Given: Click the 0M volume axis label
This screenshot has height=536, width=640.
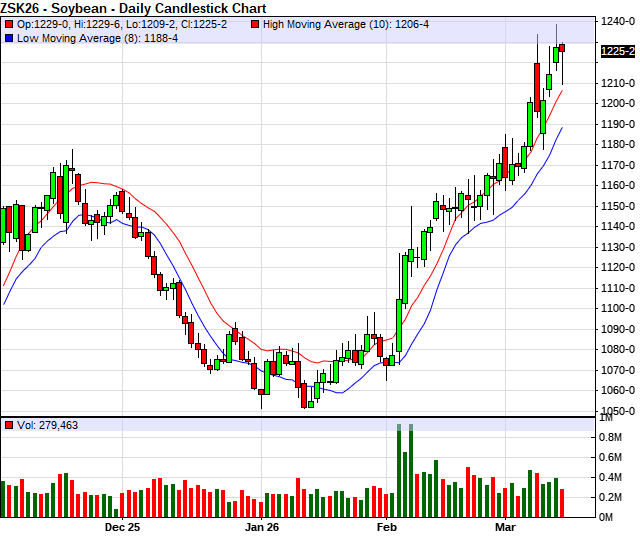Looking at the screenshot, I should click(x=608, y=517).
